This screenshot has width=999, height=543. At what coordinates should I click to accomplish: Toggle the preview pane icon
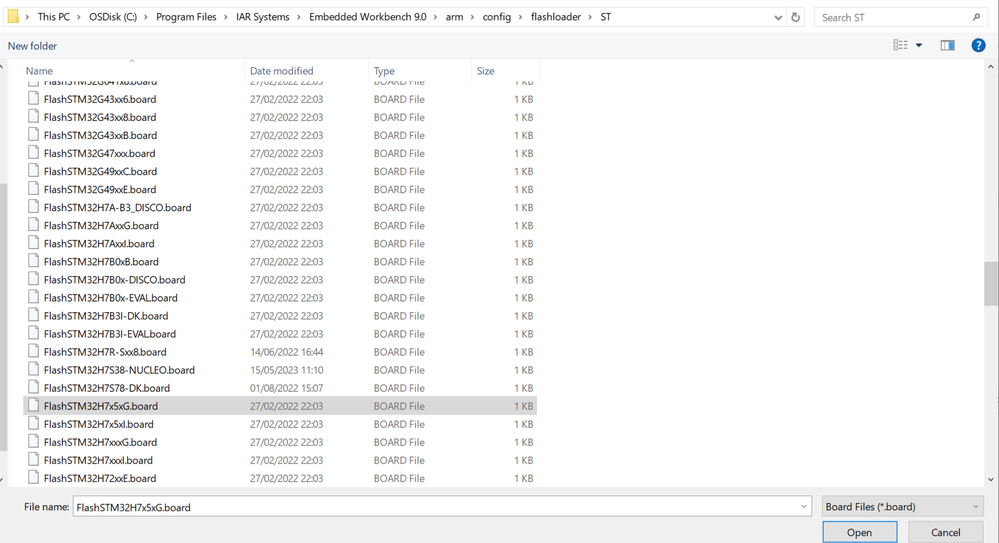947,45
